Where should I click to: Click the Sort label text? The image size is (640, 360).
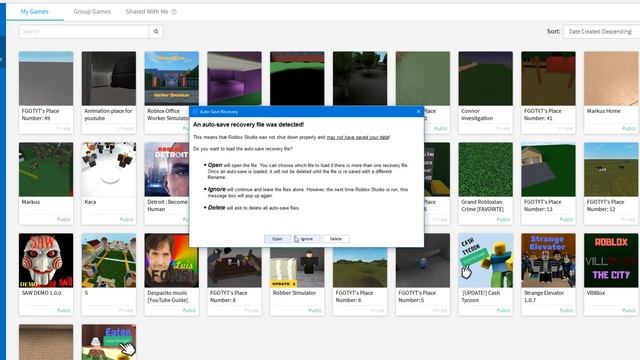[553, 31]
